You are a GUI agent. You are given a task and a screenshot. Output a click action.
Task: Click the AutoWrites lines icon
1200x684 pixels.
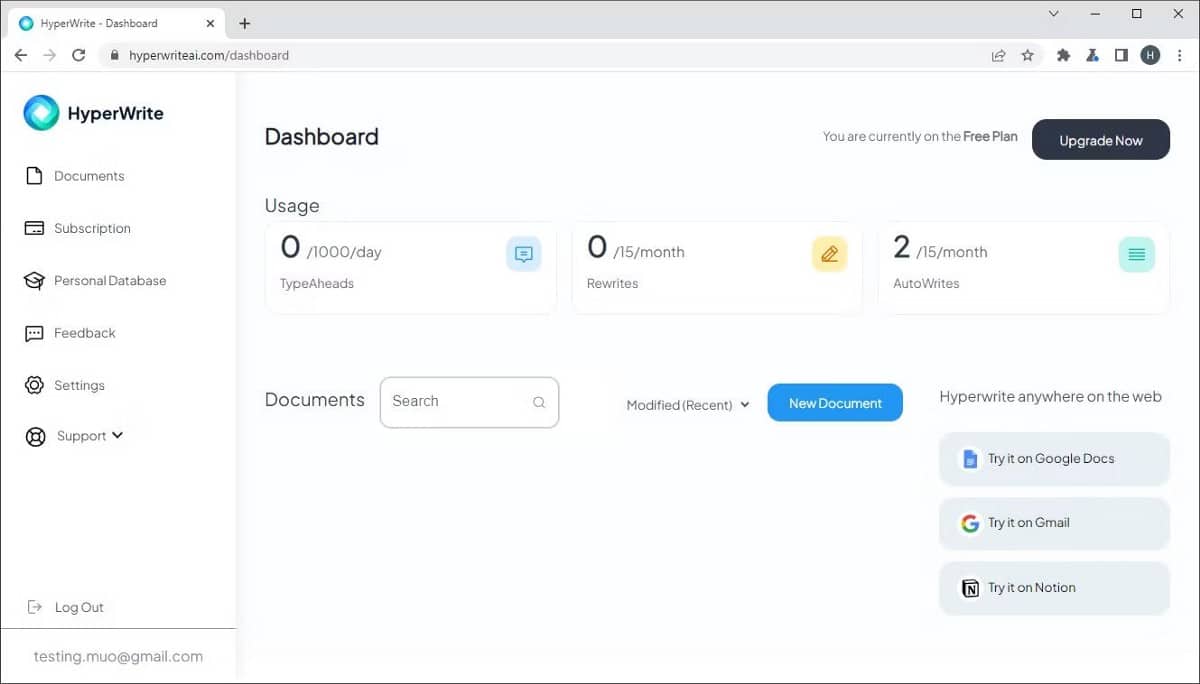click(1136, 254)
